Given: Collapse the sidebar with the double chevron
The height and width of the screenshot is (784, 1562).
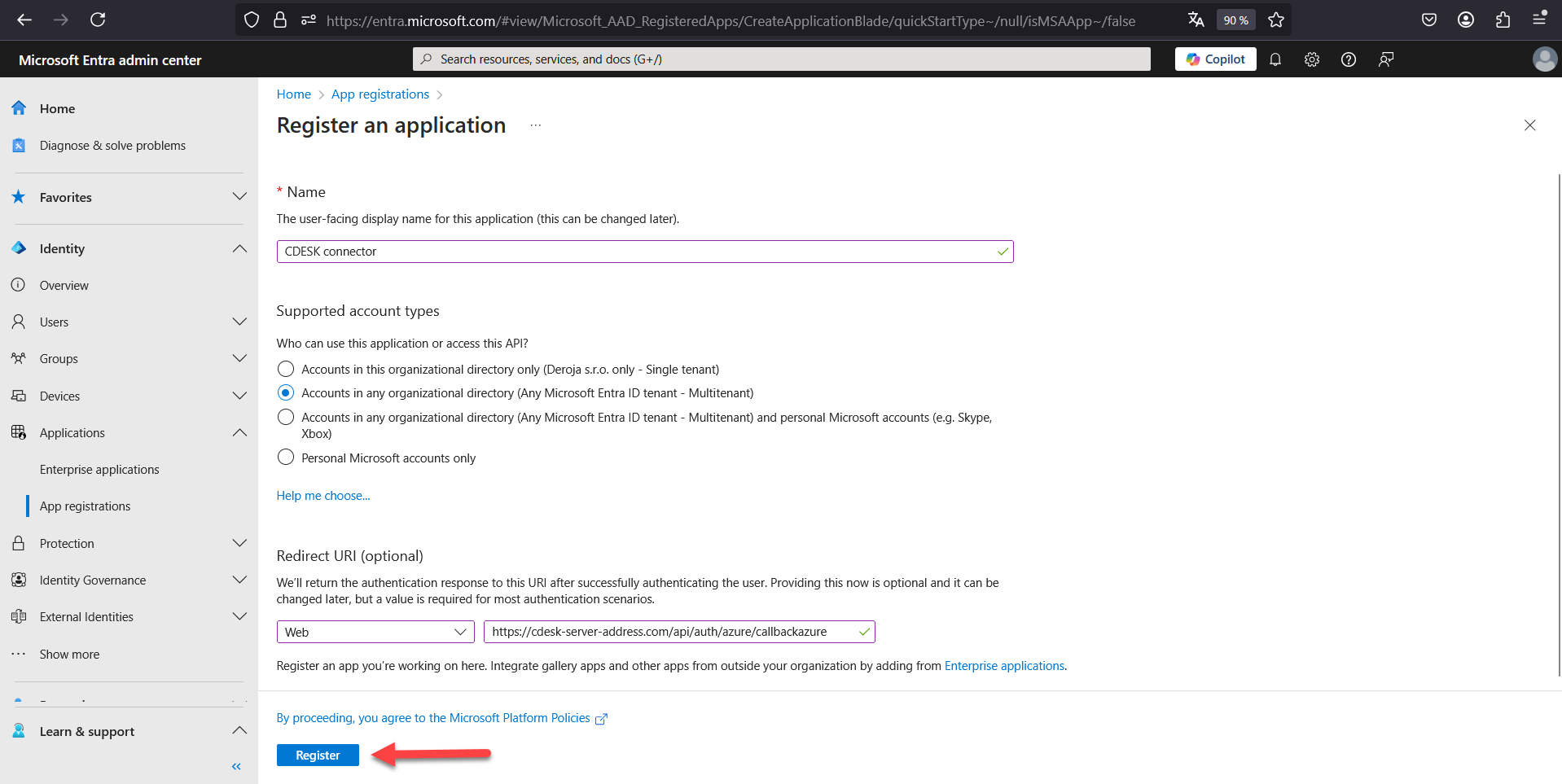Looking at the screenshot, I should point(236,766).
